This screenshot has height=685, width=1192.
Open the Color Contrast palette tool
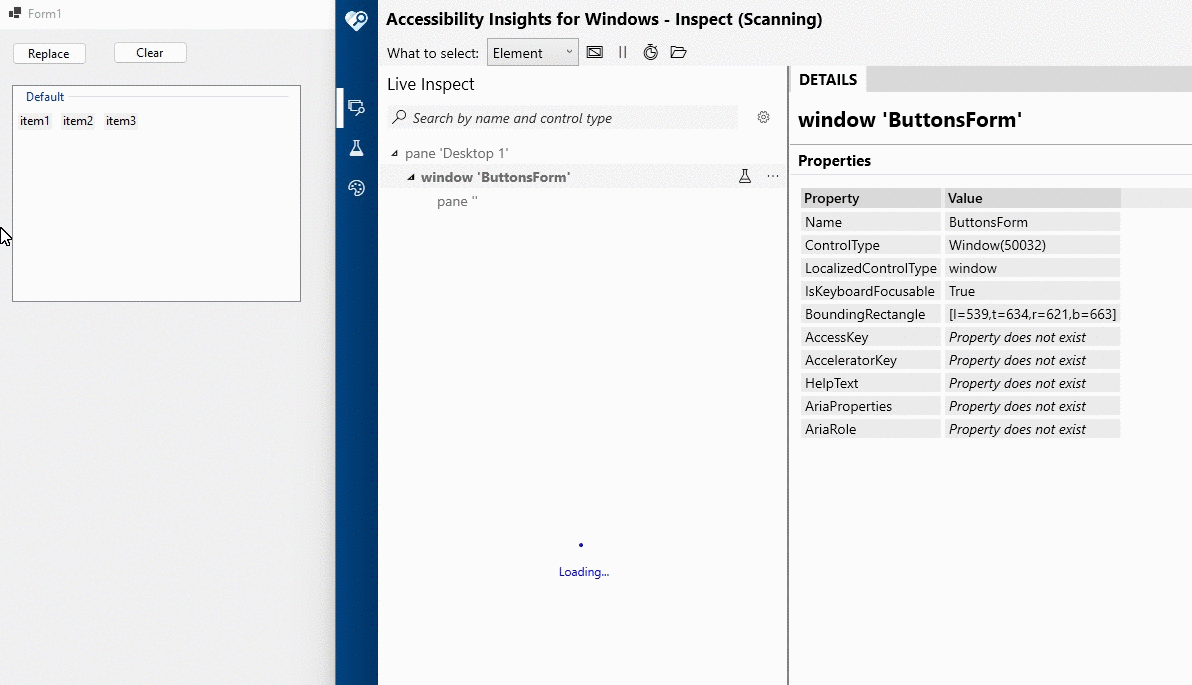(356, 188)
